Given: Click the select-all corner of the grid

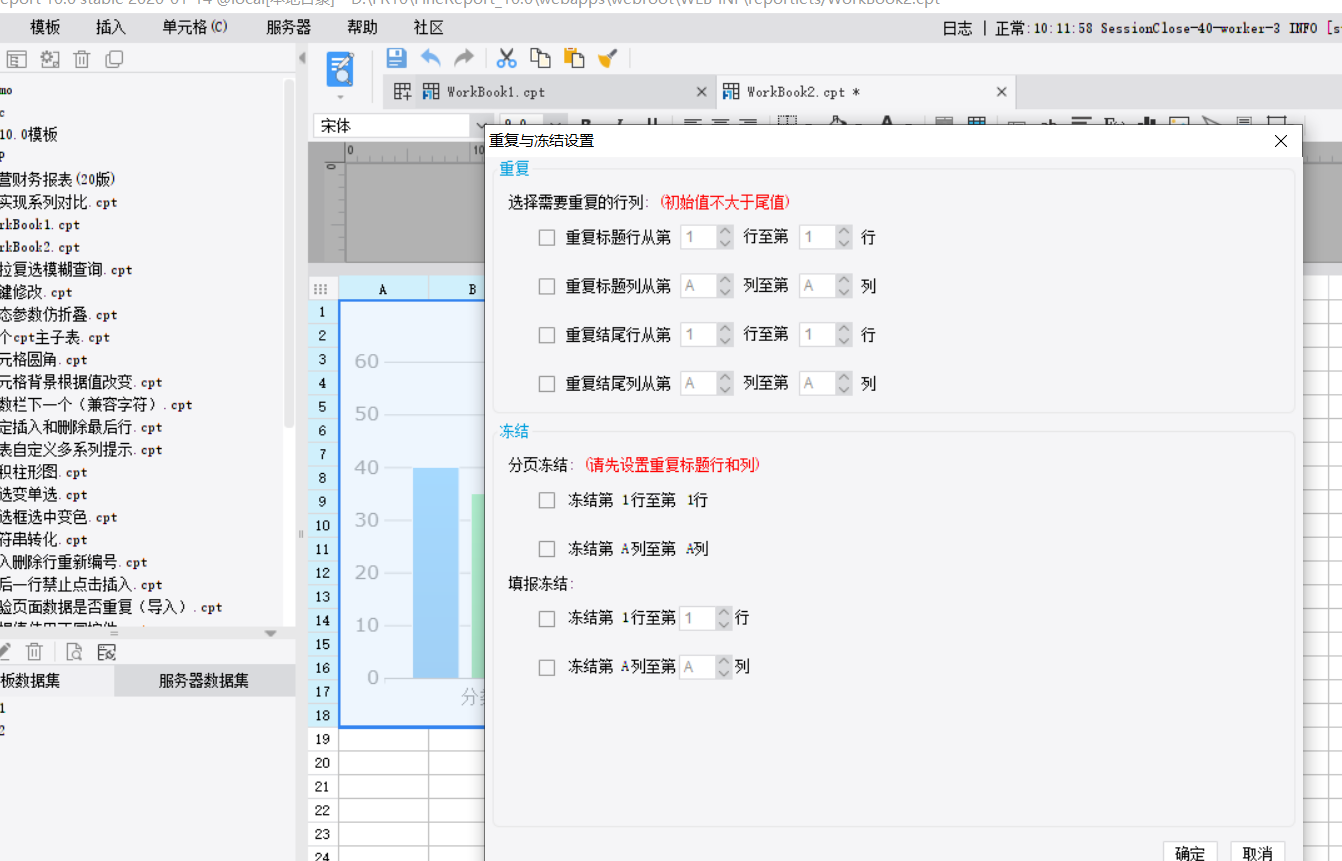Looking at the screenshot, I should [x=321, y=289].
